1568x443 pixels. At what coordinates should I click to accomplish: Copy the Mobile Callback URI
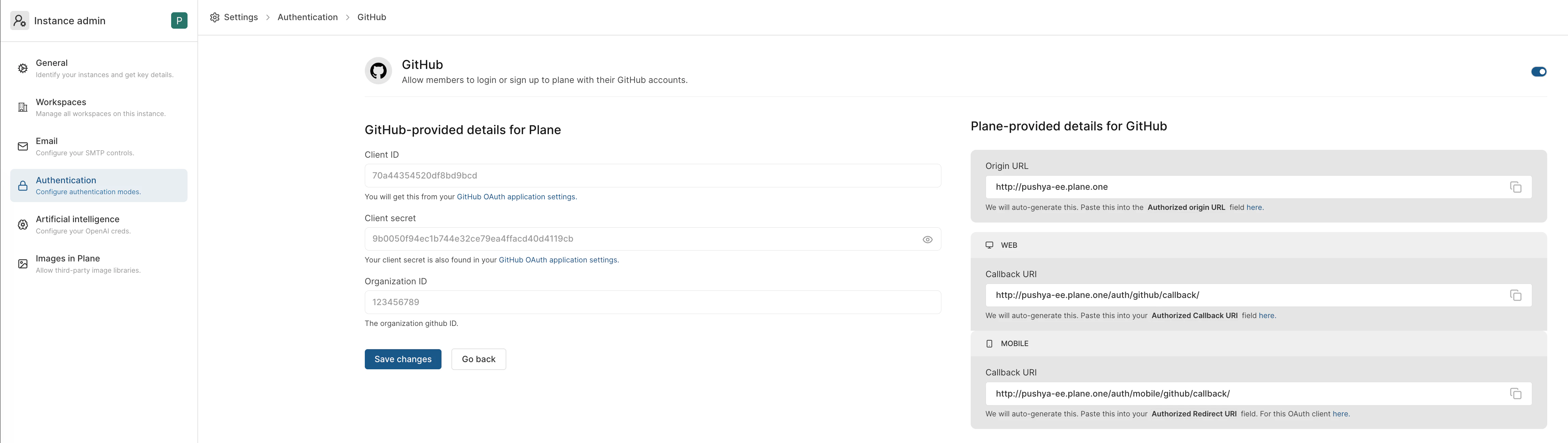click(x=1516, y=394)
